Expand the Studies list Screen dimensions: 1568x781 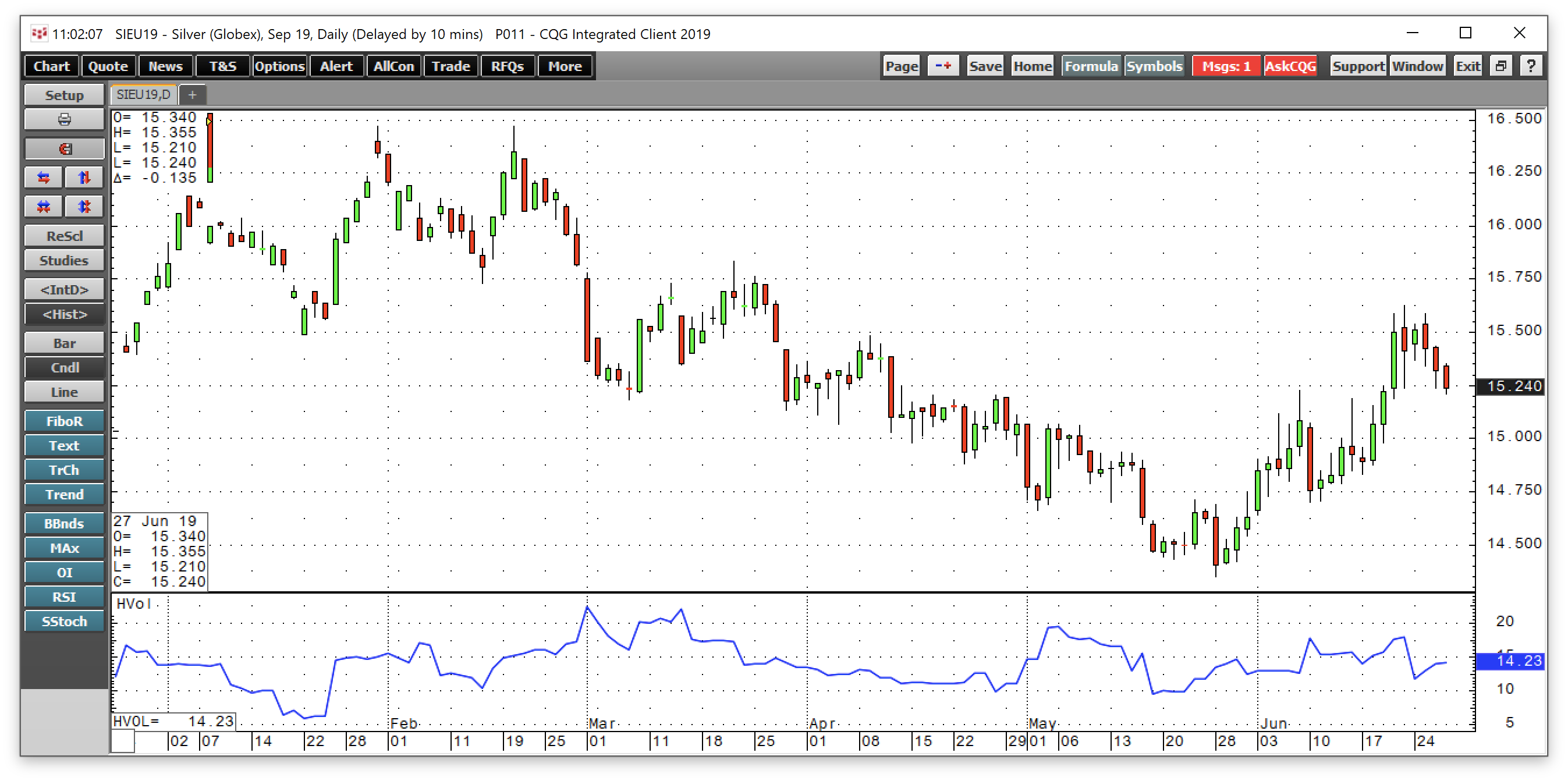(x=64, y=261)
